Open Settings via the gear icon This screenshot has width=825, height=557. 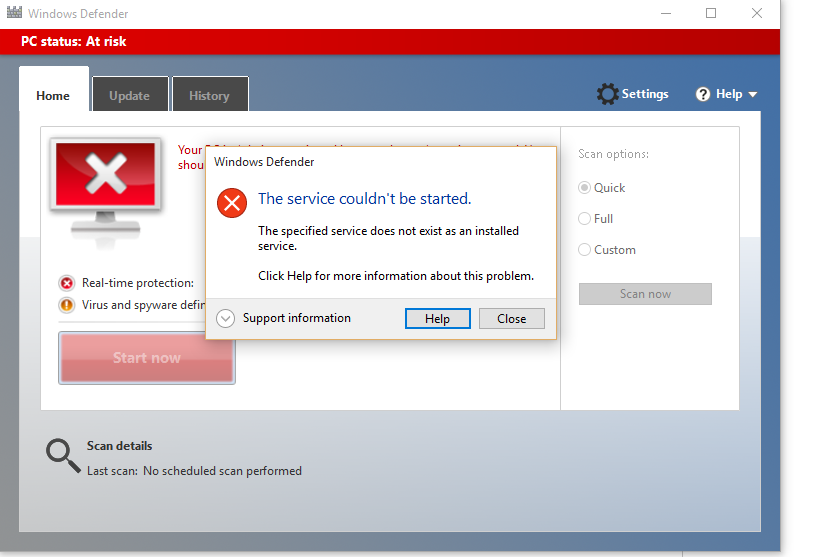click(608, 94)
